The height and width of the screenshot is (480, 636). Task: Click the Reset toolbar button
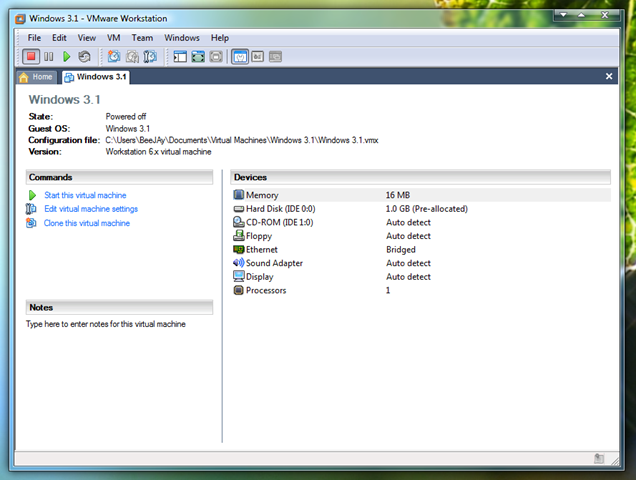click(84, 56)
